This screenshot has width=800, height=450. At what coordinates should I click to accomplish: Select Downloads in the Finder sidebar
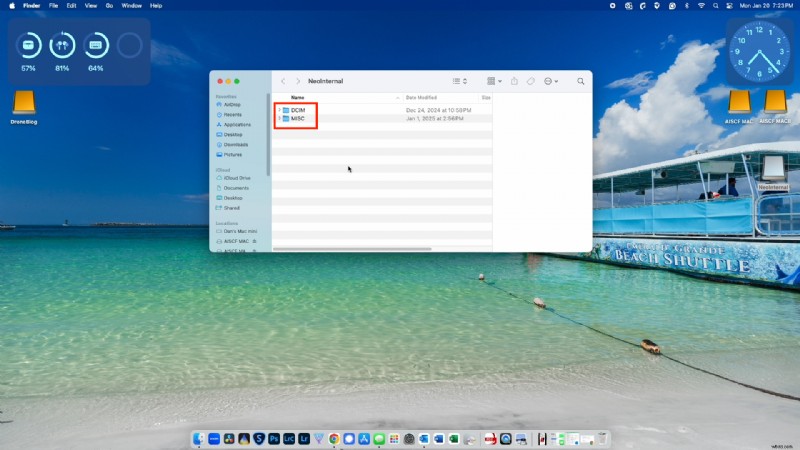pos(236,144)
